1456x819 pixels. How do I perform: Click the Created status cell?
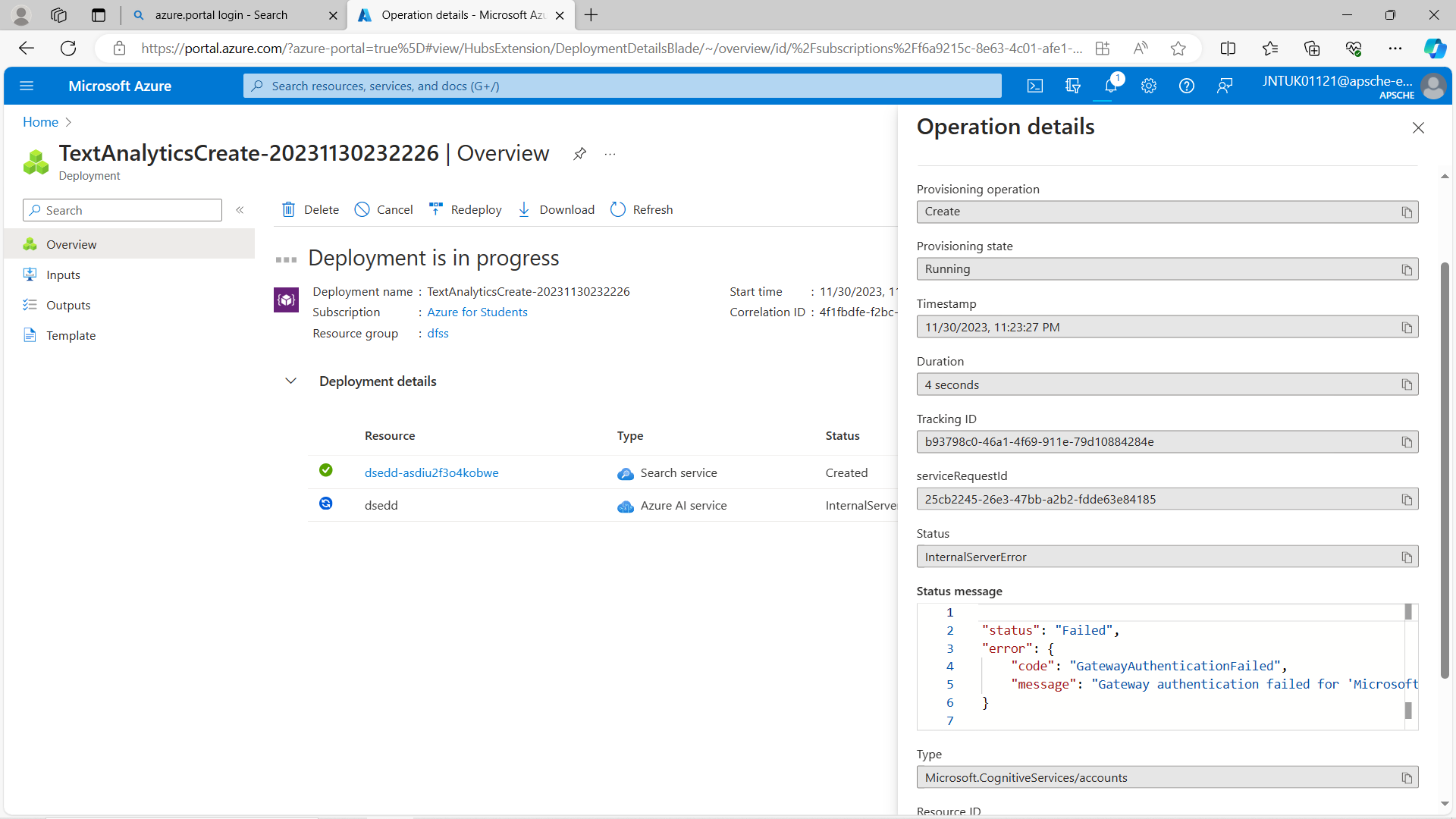pos(846,473)
